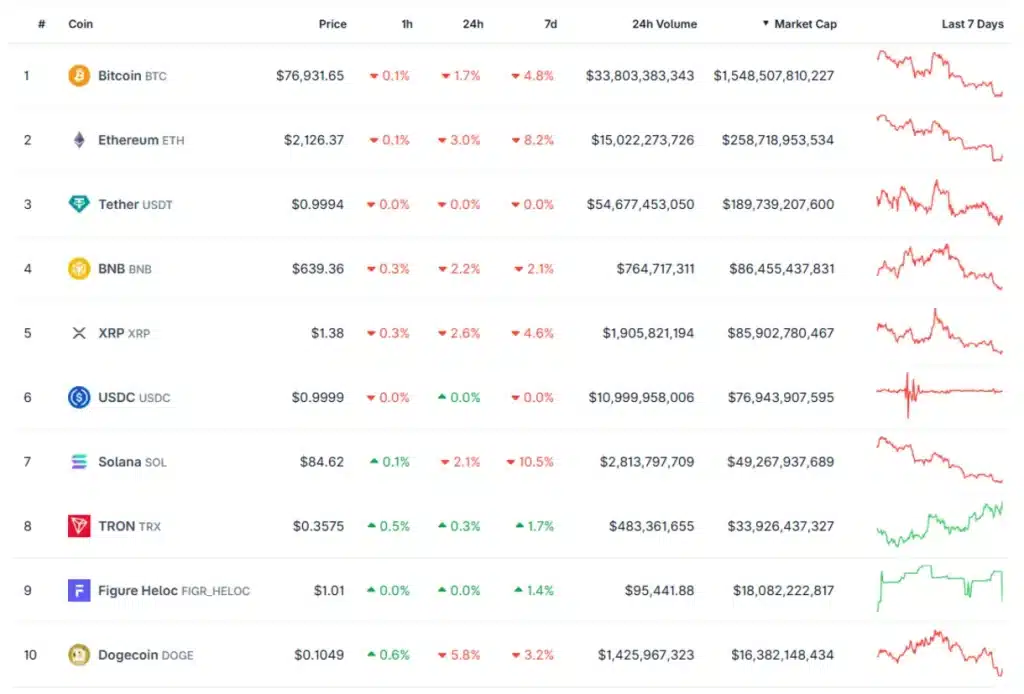Screen dimensions: 1024x694
Task: Sort by Coin column header
Action: [80, 24]
